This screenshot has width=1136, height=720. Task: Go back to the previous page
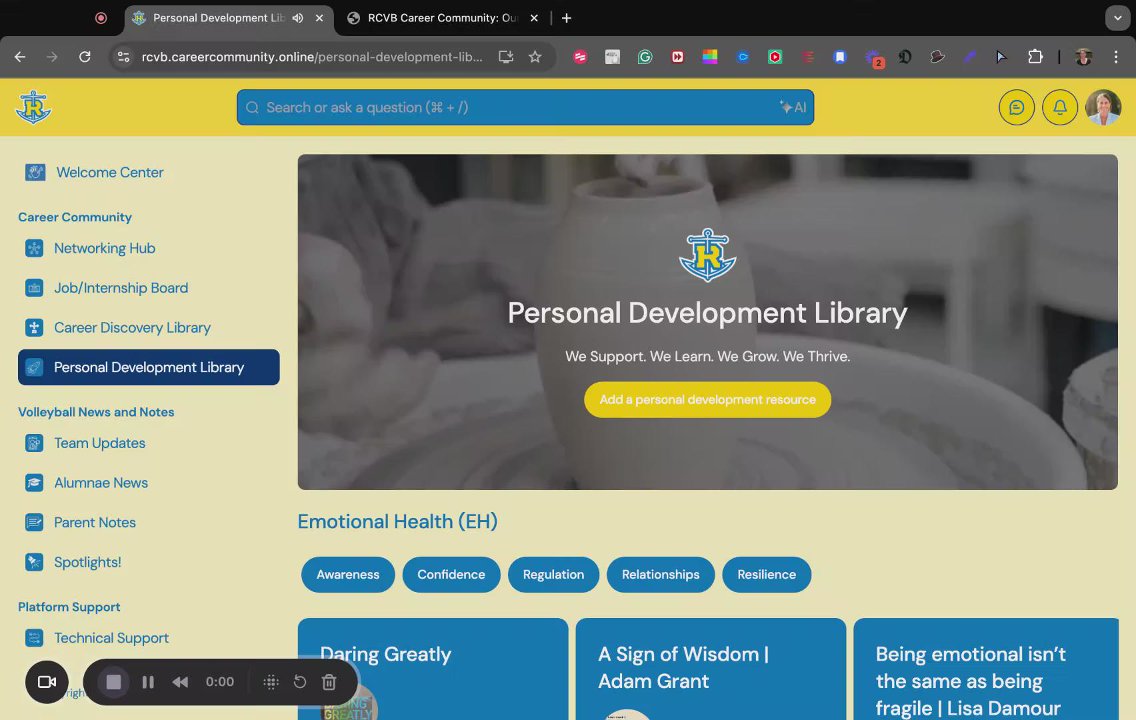(20, 56)
